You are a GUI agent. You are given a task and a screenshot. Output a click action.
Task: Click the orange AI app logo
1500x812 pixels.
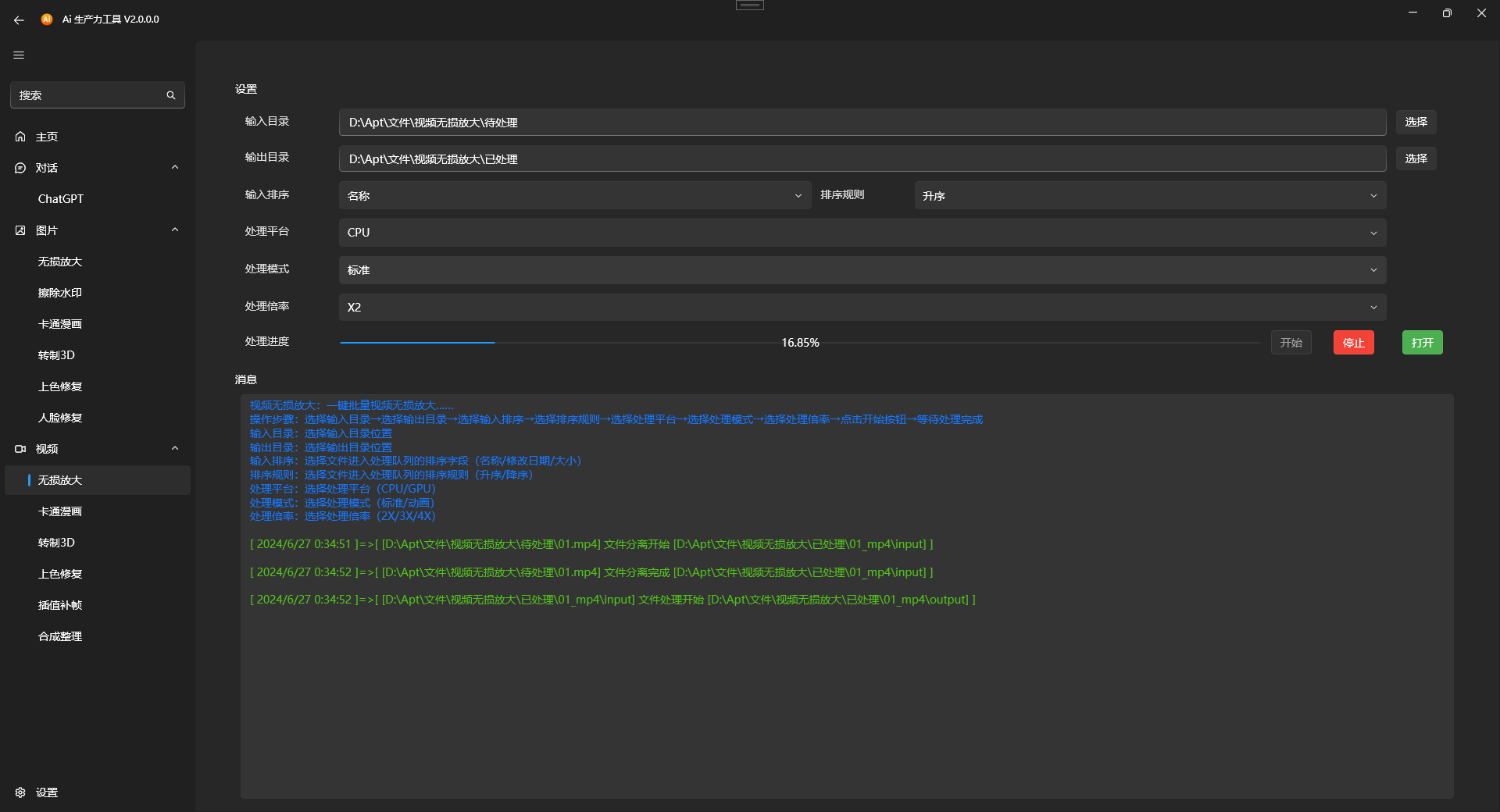tap(47, 19)
